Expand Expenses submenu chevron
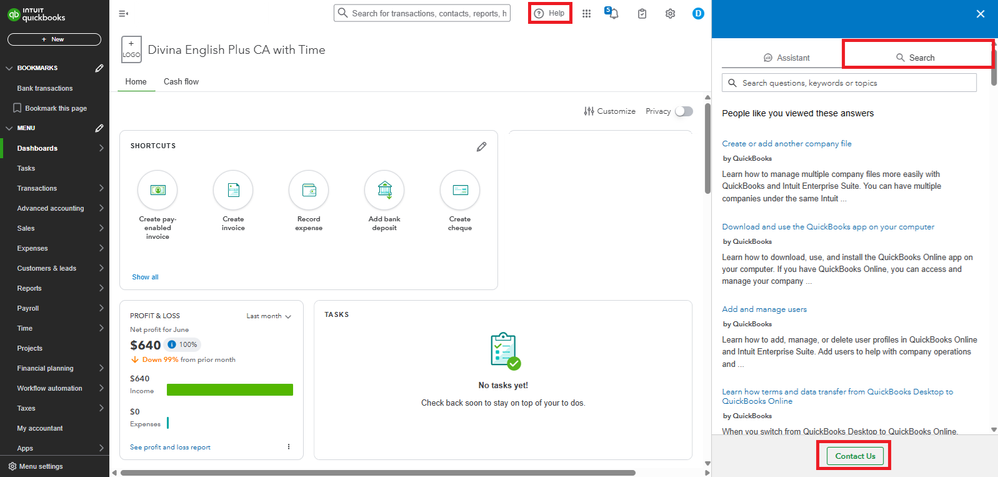The image size is (998, 477). (102, 248)
